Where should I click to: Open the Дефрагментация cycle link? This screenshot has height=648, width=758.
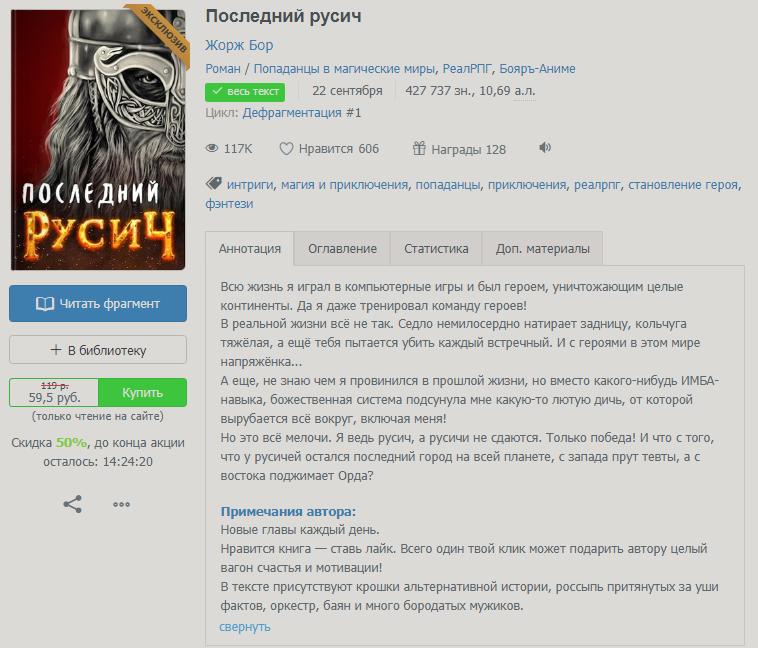tap(302, 113)
